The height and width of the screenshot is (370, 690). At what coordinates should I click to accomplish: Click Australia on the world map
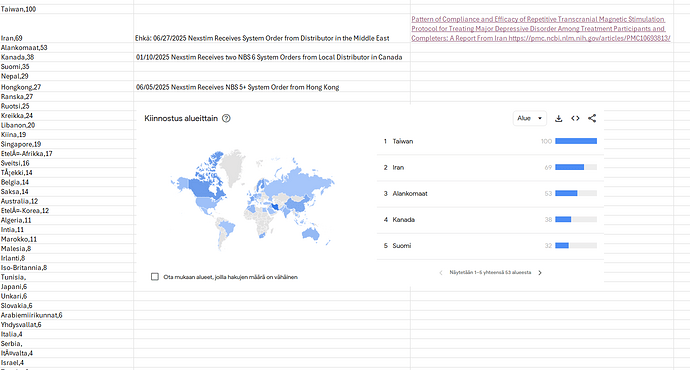311,234
